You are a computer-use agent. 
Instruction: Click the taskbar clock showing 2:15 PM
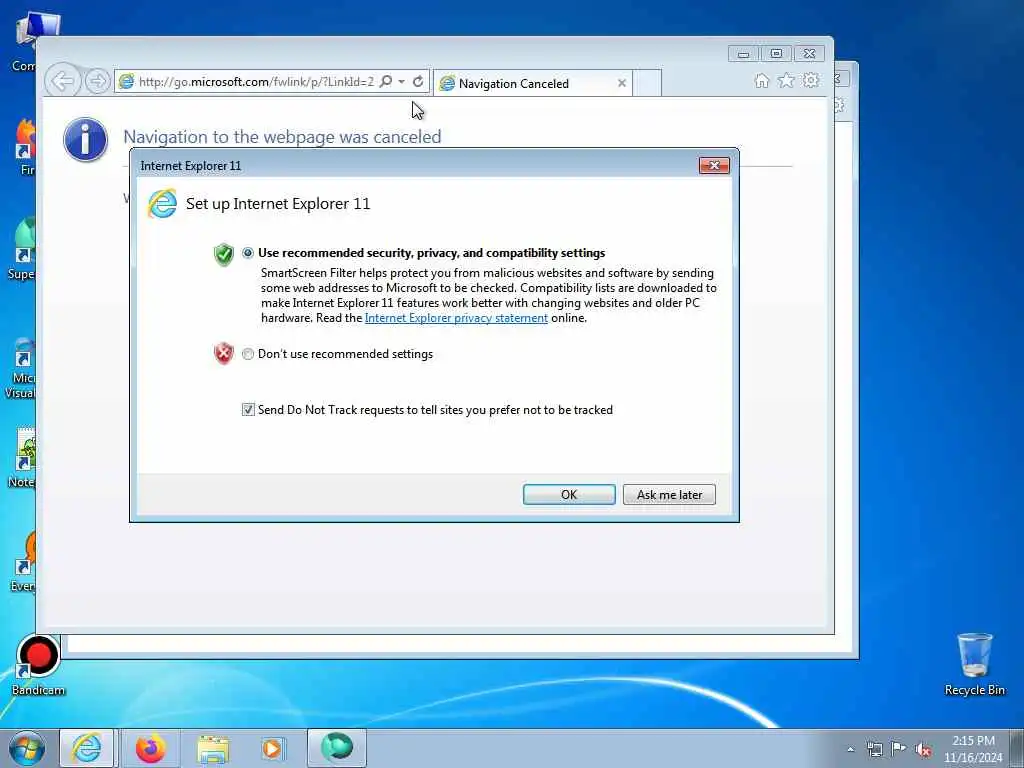coord(973,749)
